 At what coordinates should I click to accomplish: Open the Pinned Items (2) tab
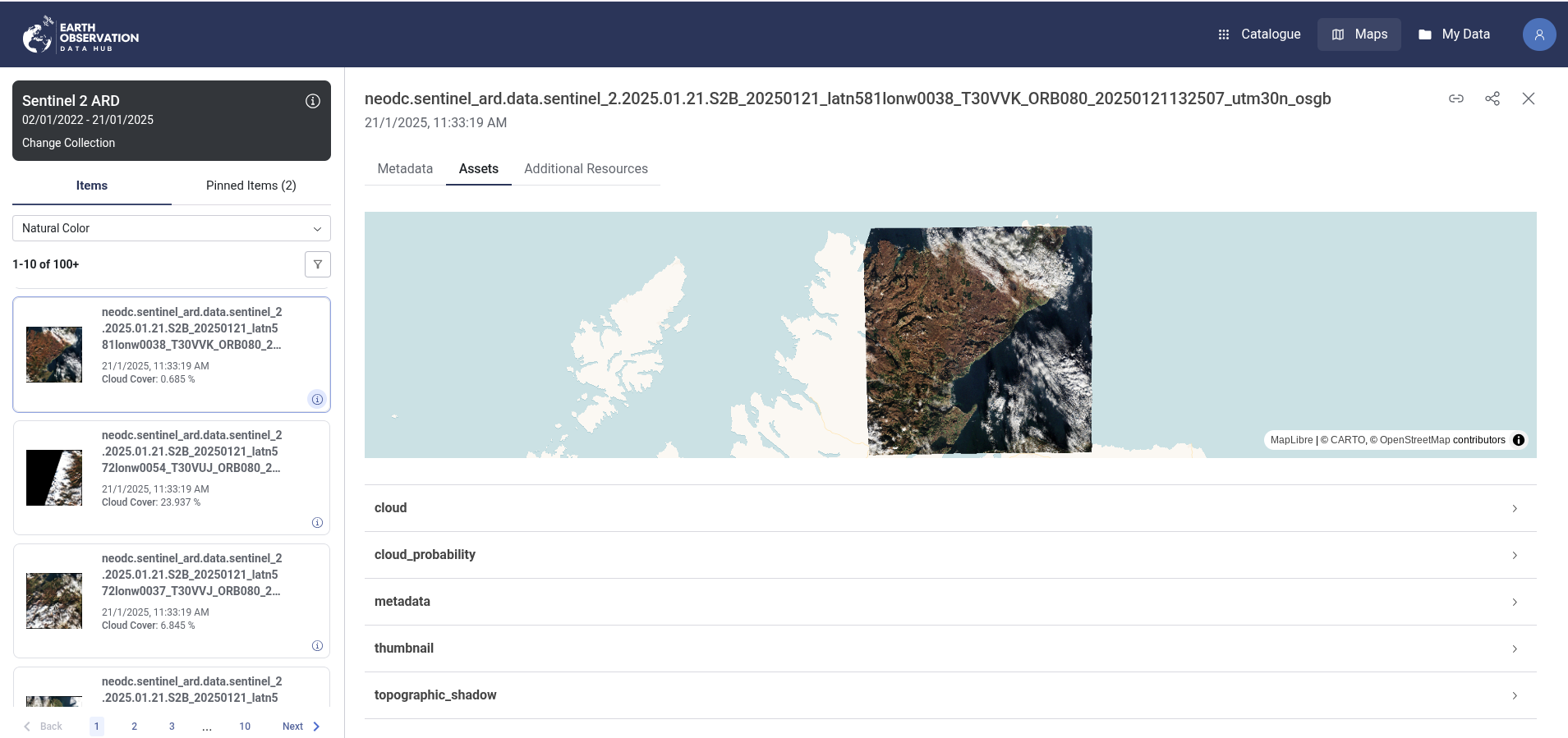pos(251,186)
